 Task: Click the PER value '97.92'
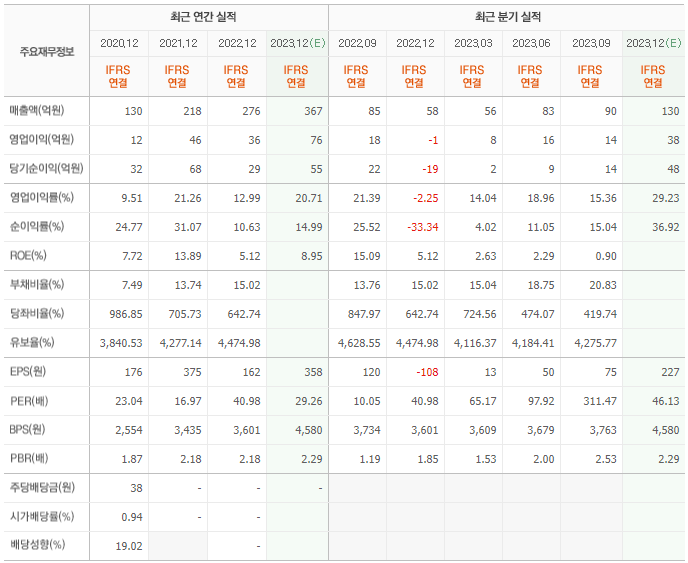click(541, 402)
